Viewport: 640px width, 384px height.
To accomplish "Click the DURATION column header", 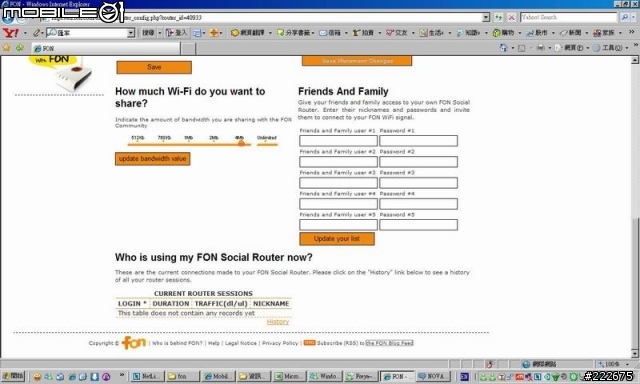I will [x=171, y=304].
